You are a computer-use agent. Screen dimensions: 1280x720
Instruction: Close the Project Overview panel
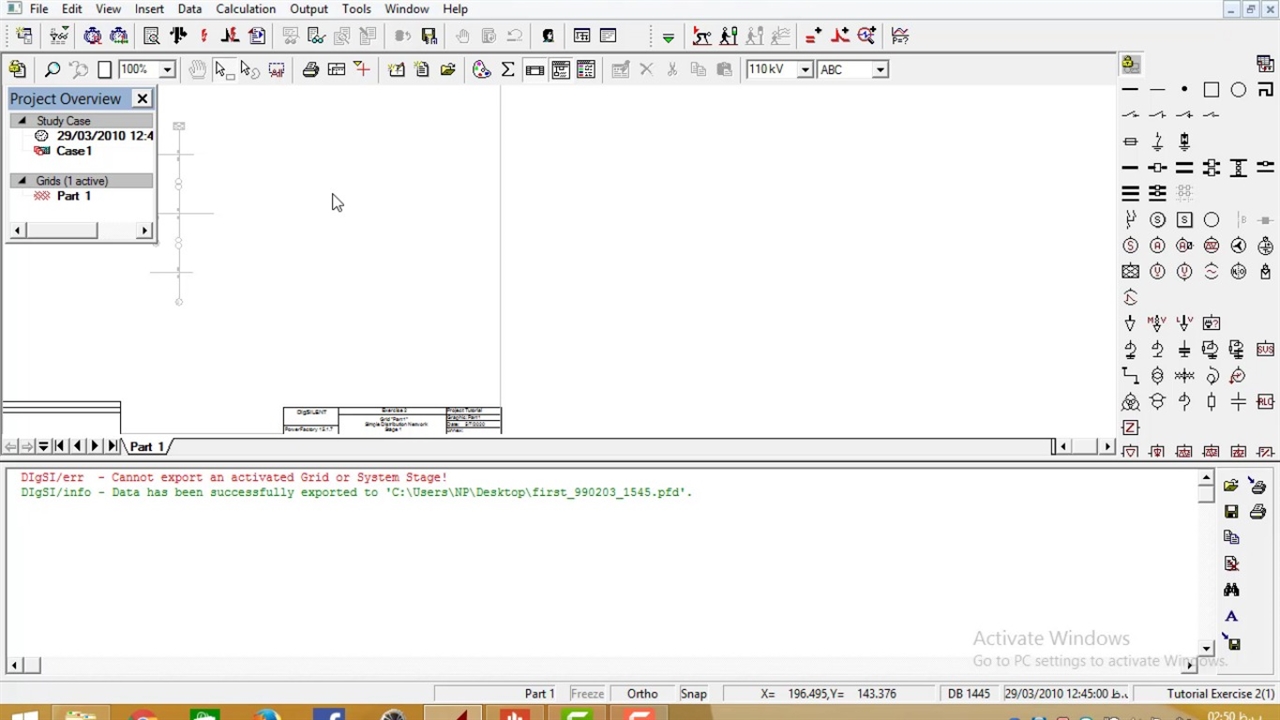[x=142, y=98]
